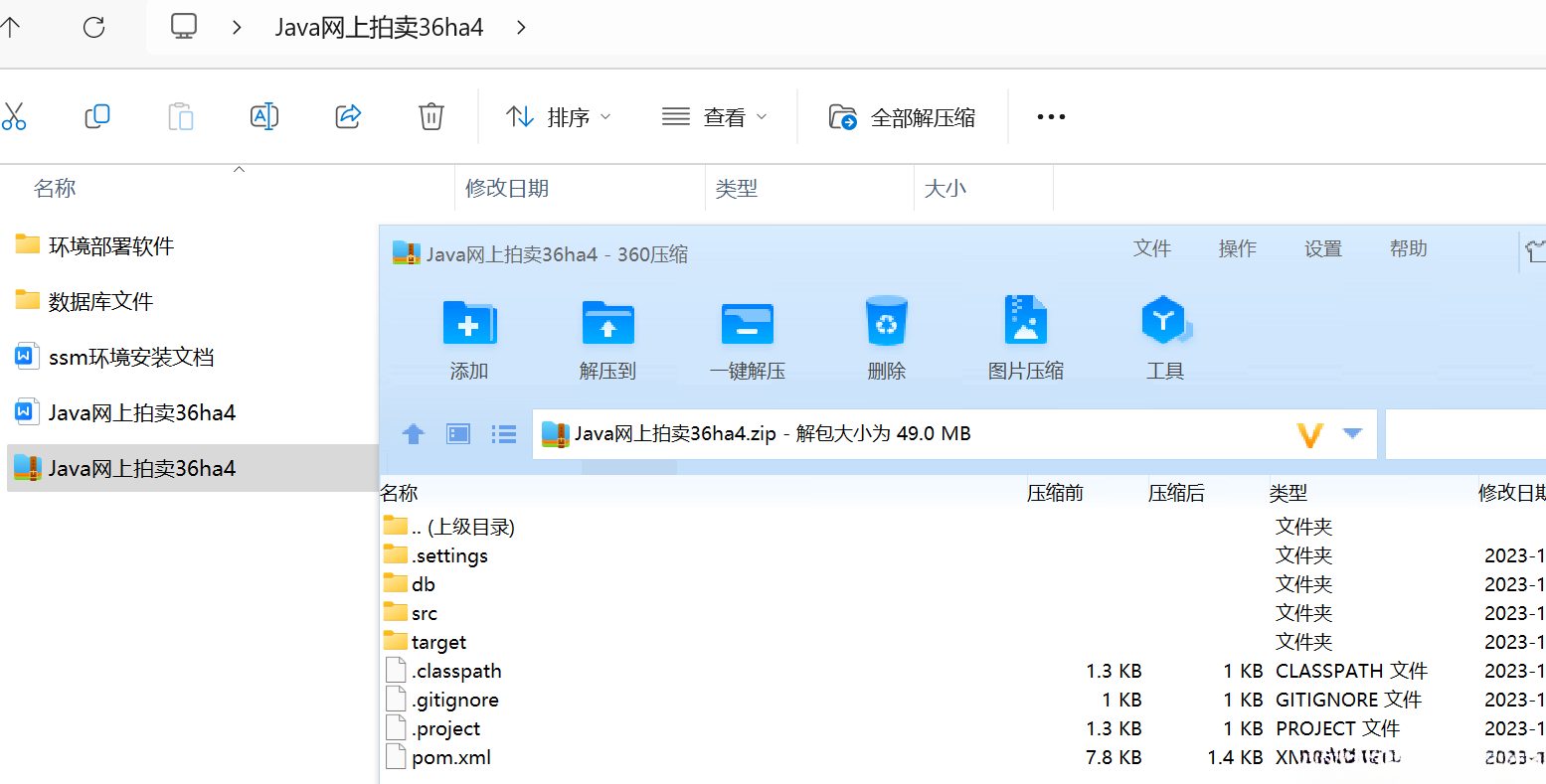The image size is (1546, 784).
Task: Select the Java网上拍卖36ha4 zip archive
Action: pyautogui.click(x=192, y=468)
